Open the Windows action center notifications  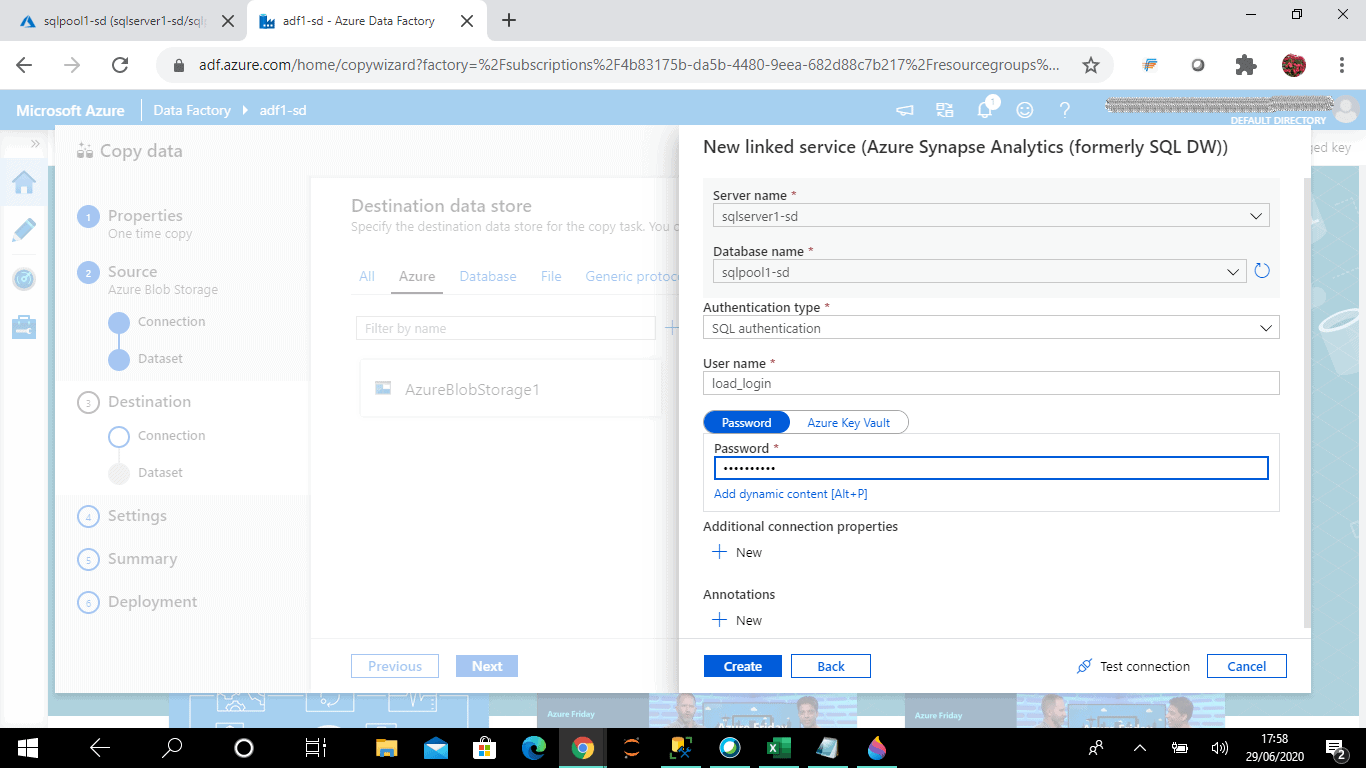(1336, 747)
